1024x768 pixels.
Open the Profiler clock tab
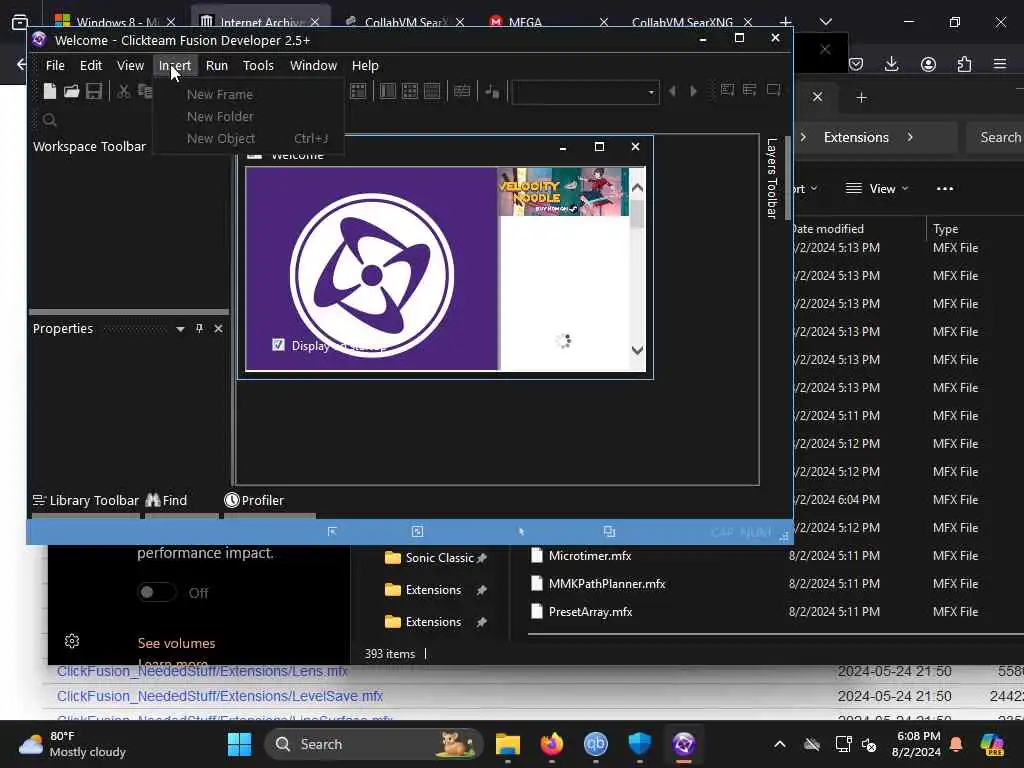(254, 500)
